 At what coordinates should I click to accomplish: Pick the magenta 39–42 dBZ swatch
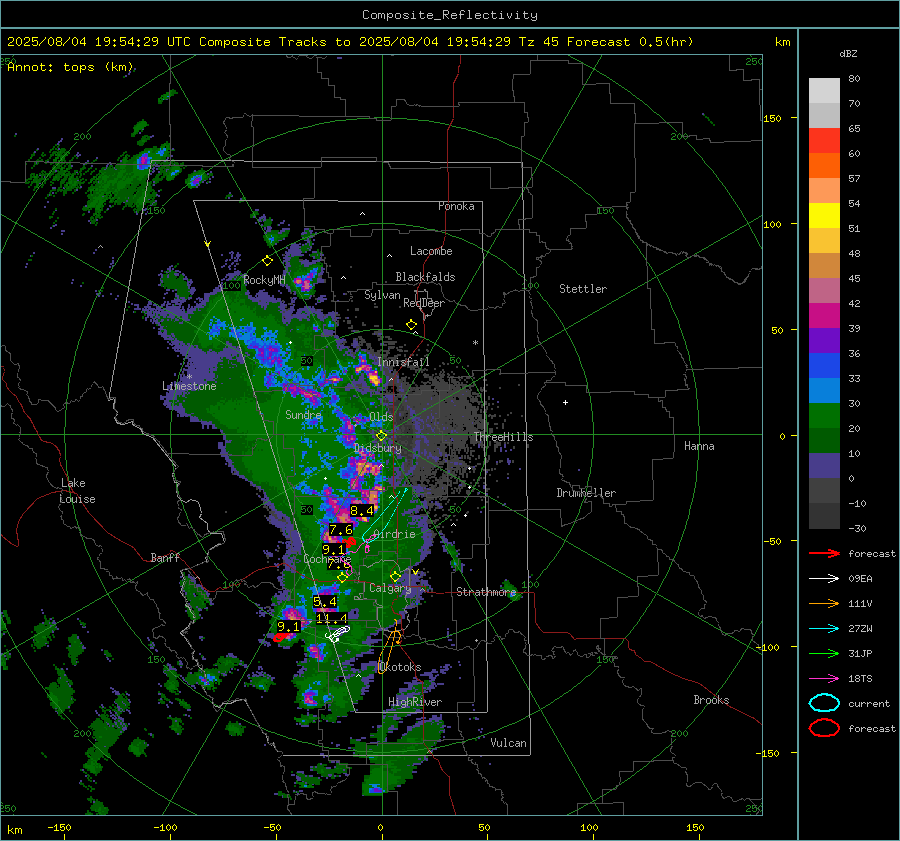[x=824, y=316]
